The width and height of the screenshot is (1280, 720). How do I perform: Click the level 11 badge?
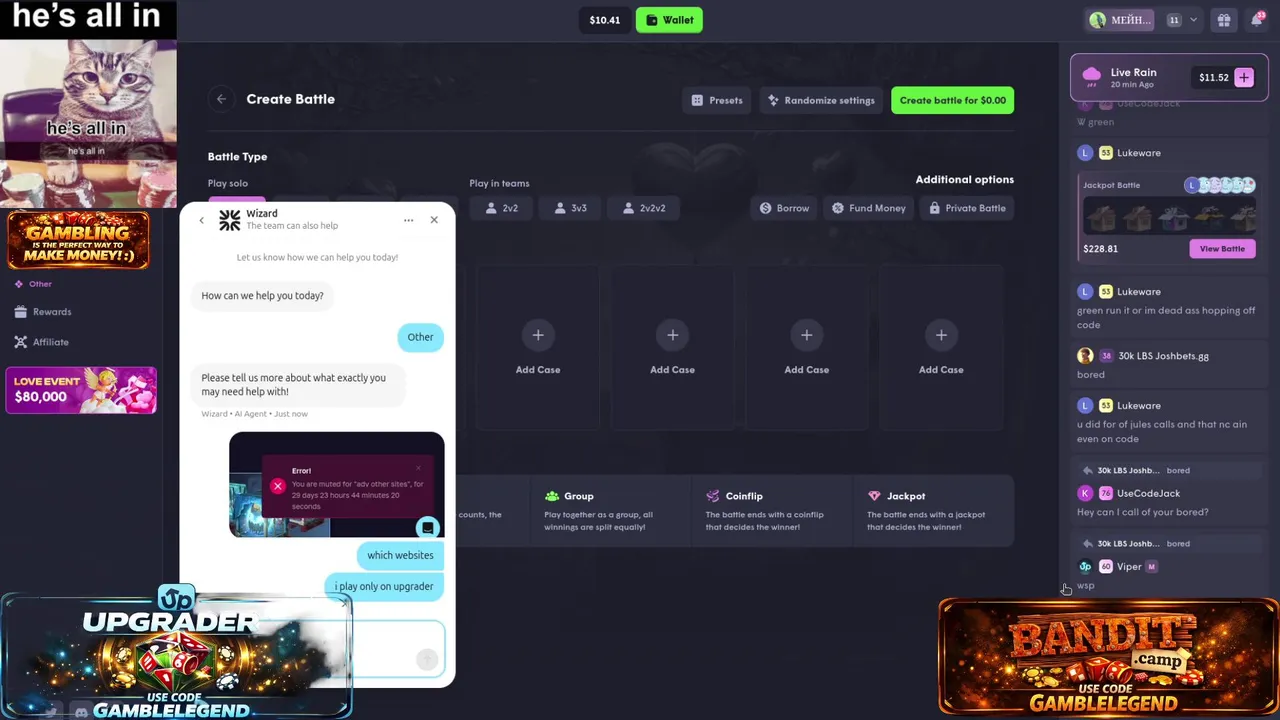pyautogui.click(x=1173, y=20)
